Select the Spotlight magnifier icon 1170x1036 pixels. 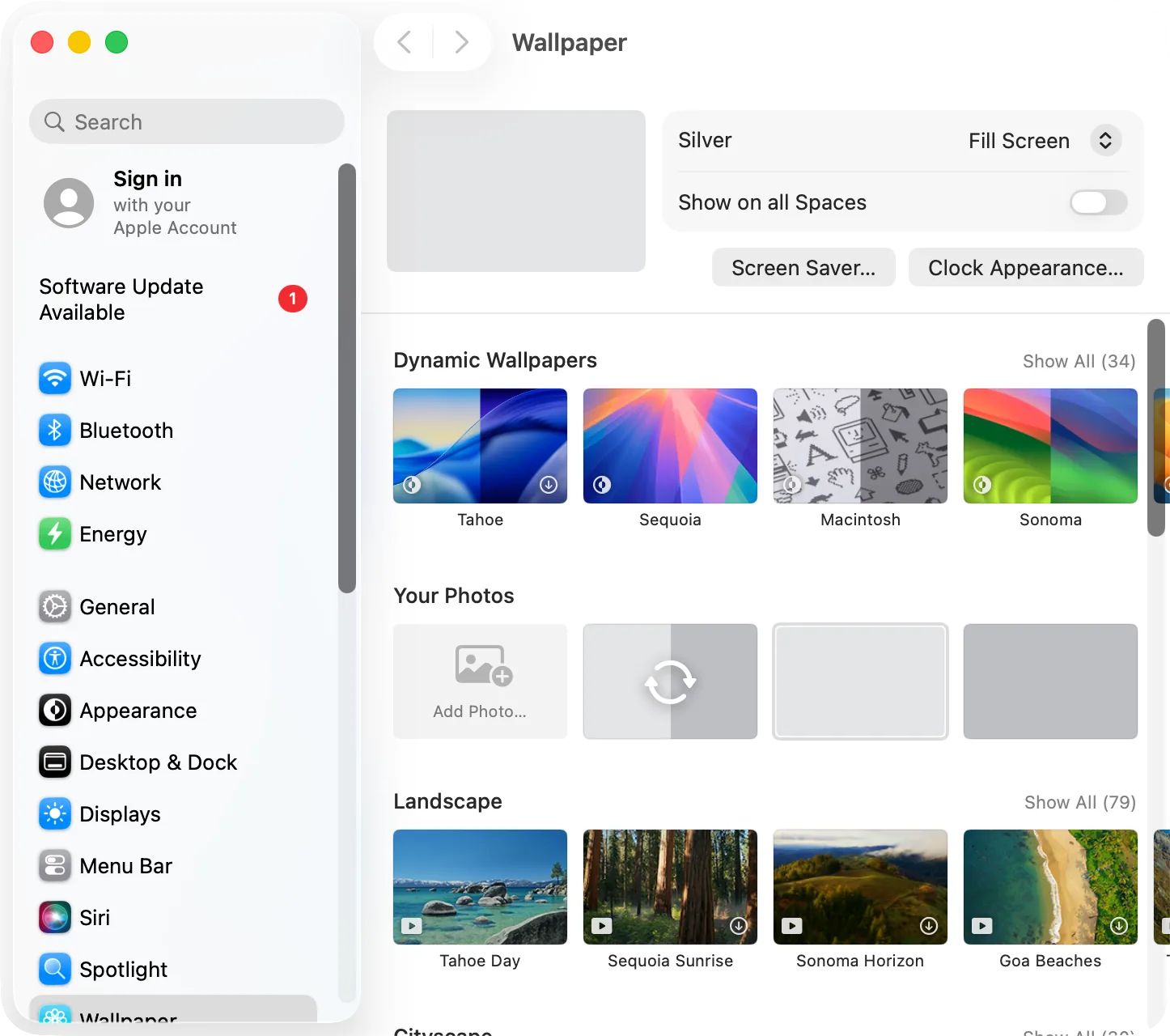point(55,969)
